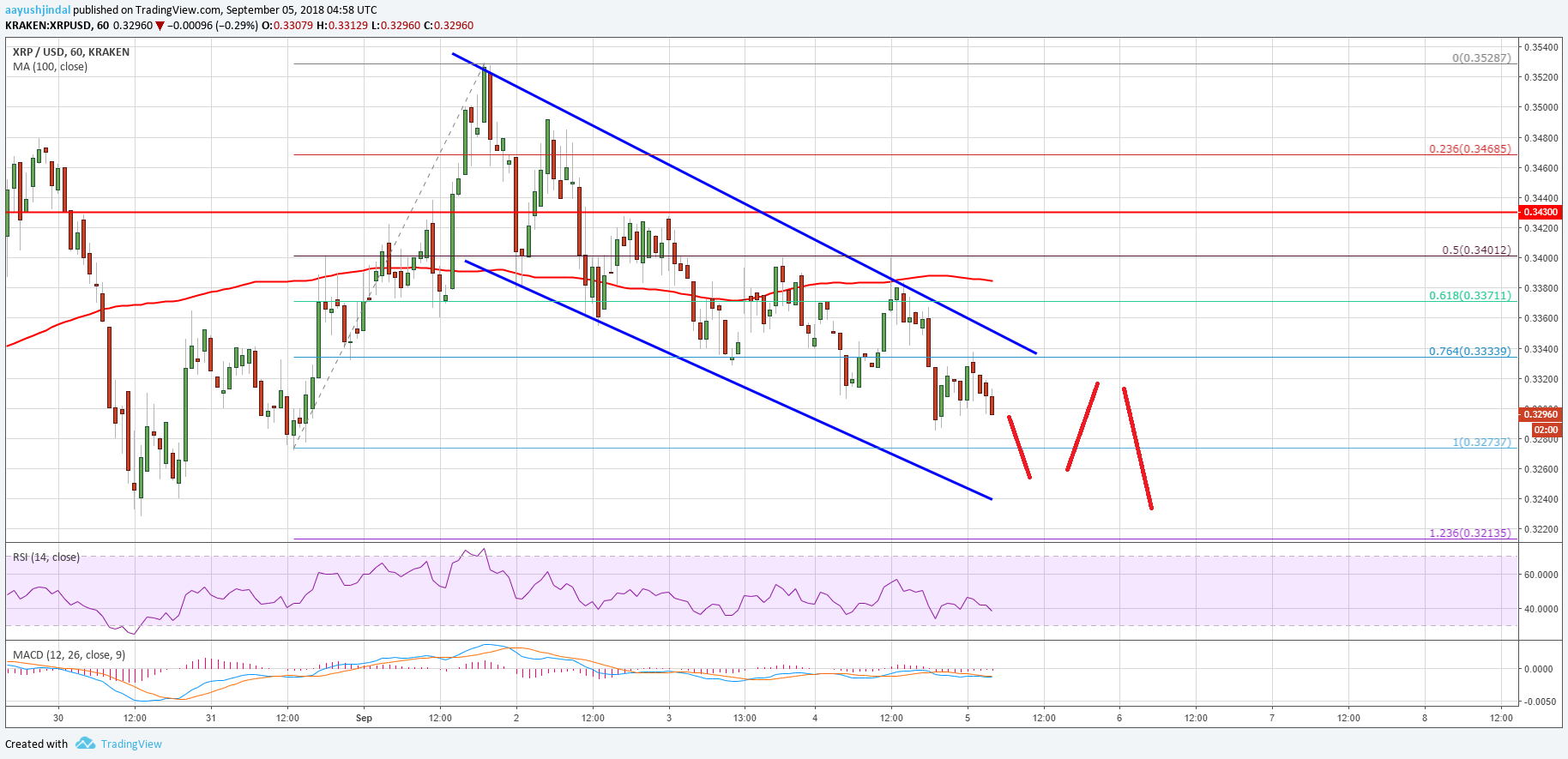Click the 0.34300 red price label

[1541, 212]
